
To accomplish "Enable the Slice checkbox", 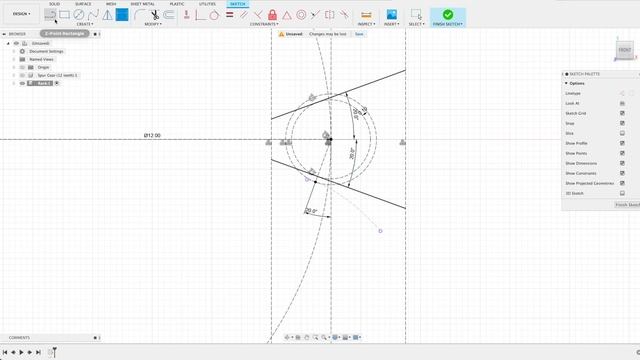I will 622,133.
